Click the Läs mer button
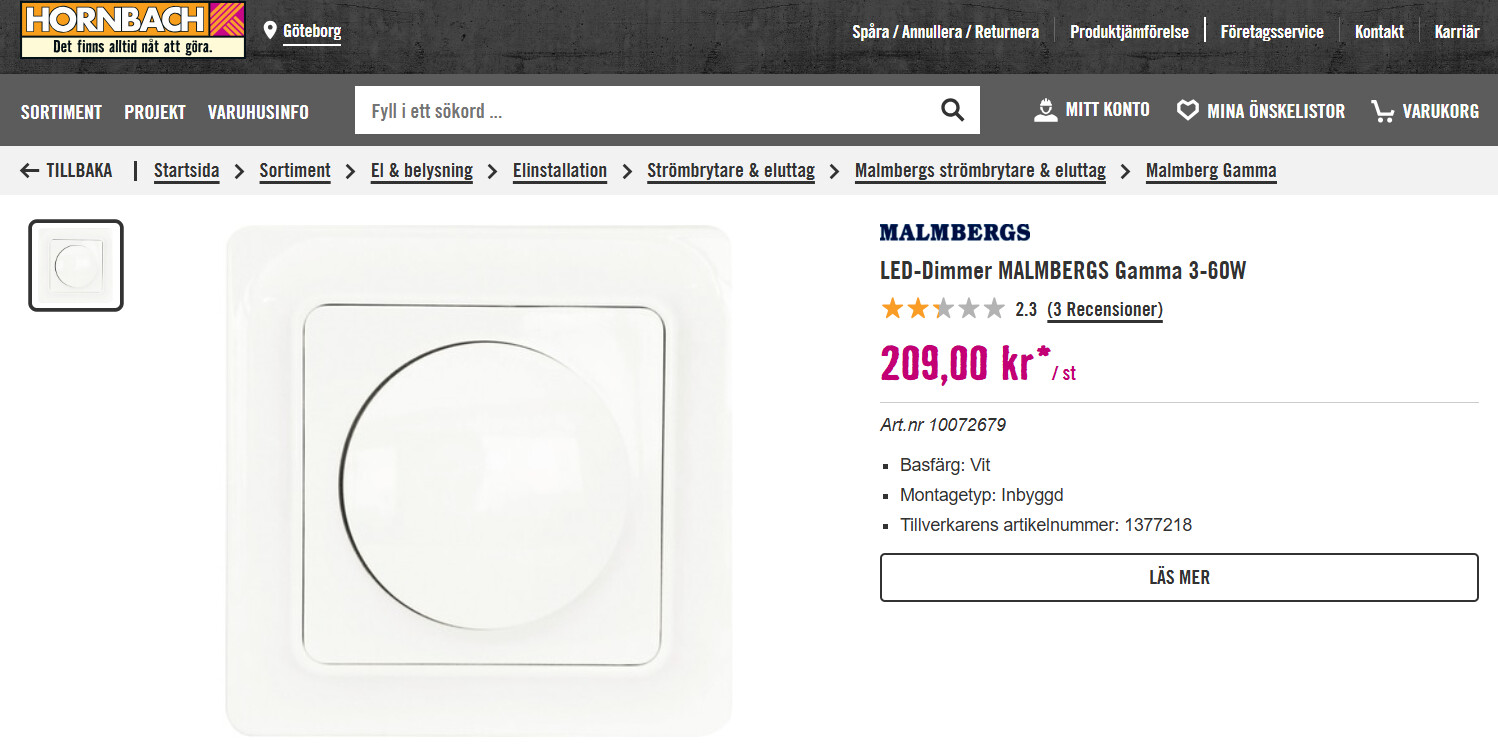 coord(1179,578)
